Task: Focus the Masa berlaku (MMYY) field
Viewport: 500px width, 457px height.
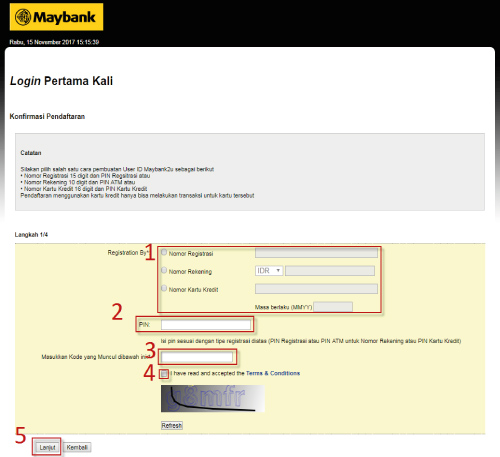Action: (333, 307)
